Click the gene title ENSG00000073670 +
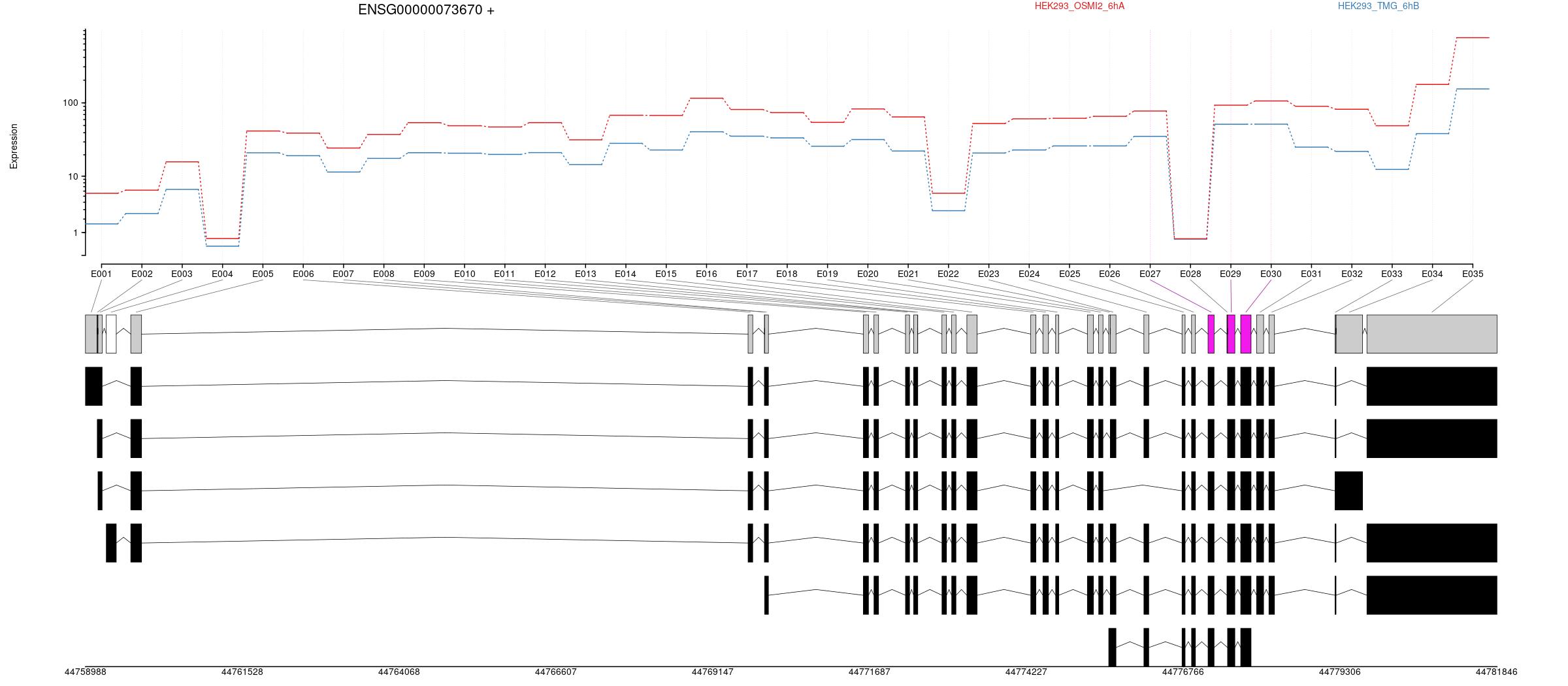The width and height of the screenshot is (1568, 686). pyautogui.click(x=426, y=10)
